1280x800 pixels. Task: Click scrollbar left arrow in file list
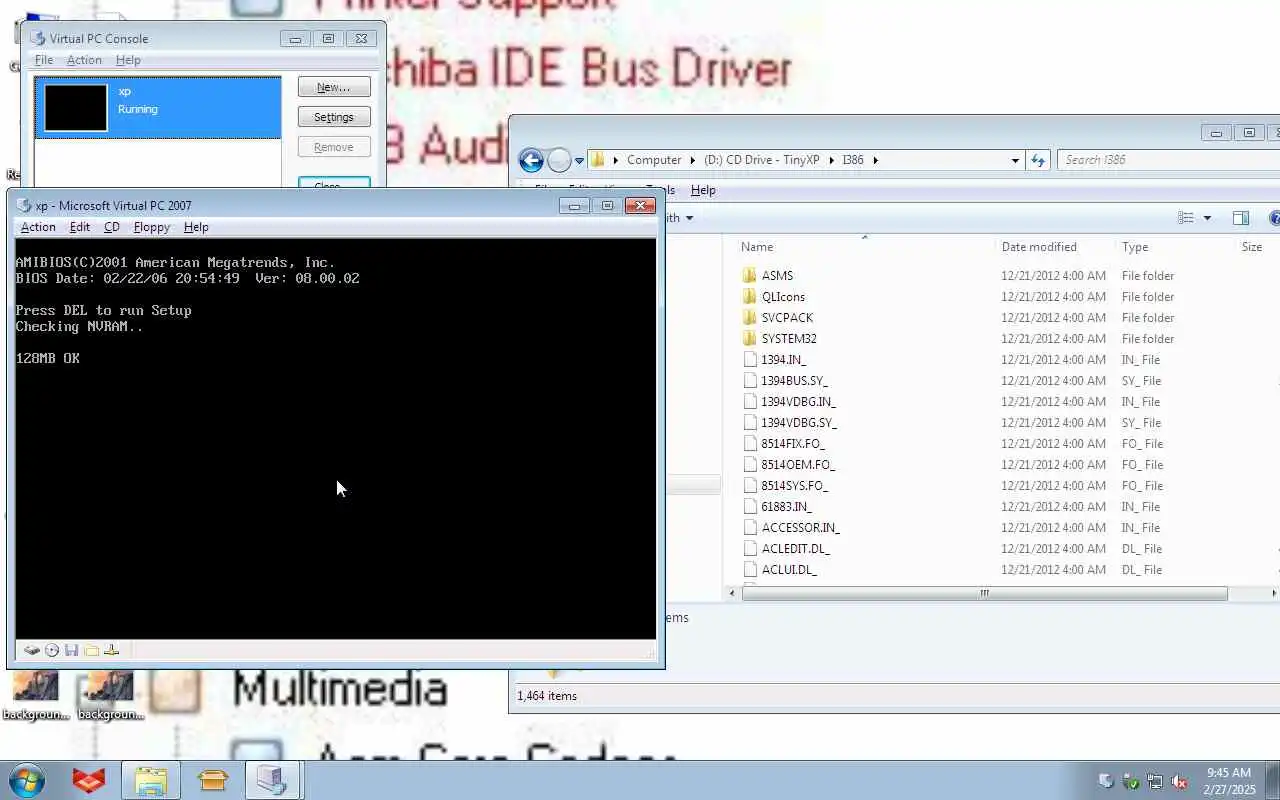[733, 593]
